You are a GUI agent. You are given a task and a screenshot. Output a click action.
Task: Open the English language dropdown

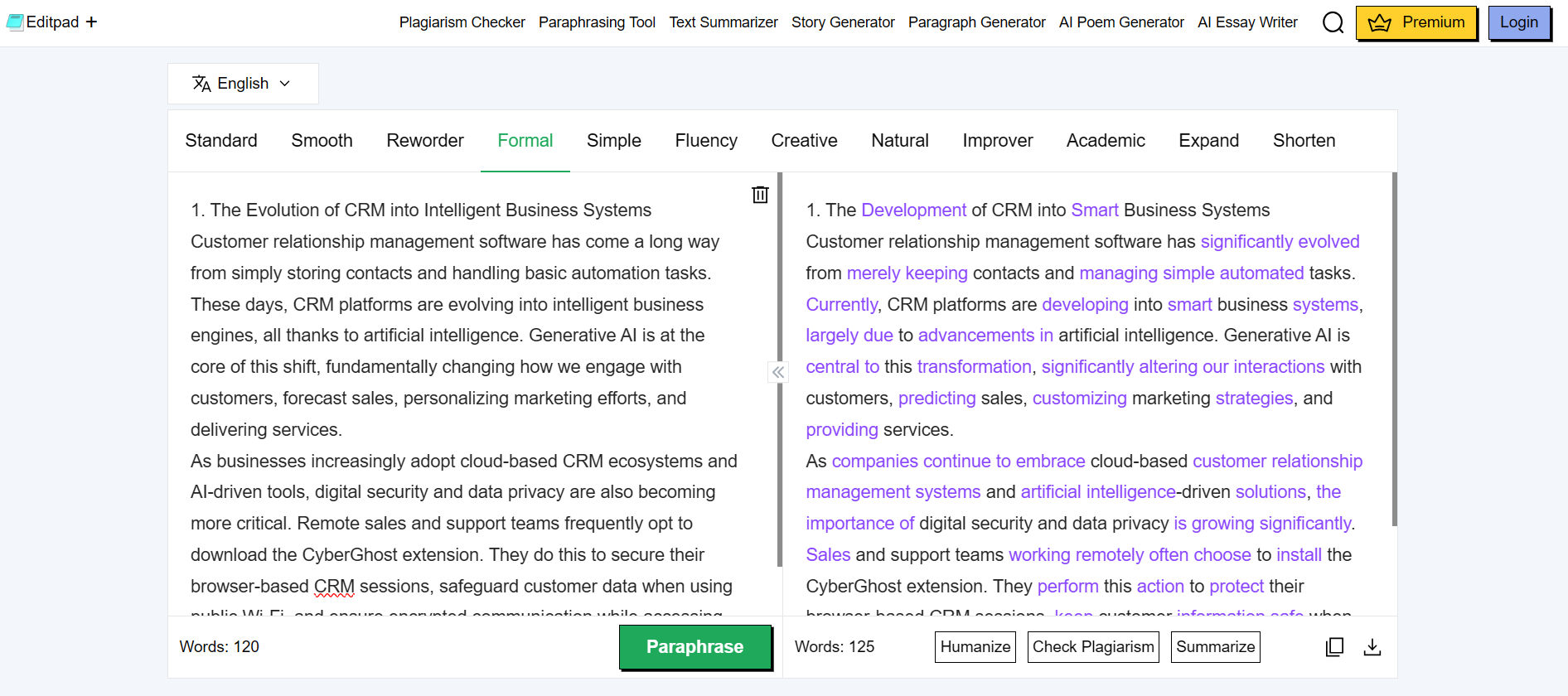243,84
